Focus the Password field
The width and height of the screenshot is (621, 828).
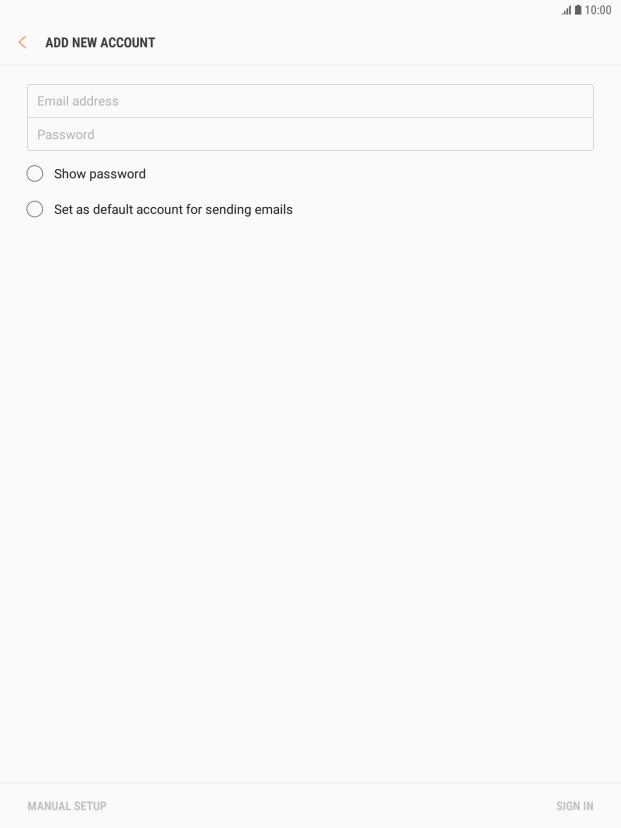(310, 134)
